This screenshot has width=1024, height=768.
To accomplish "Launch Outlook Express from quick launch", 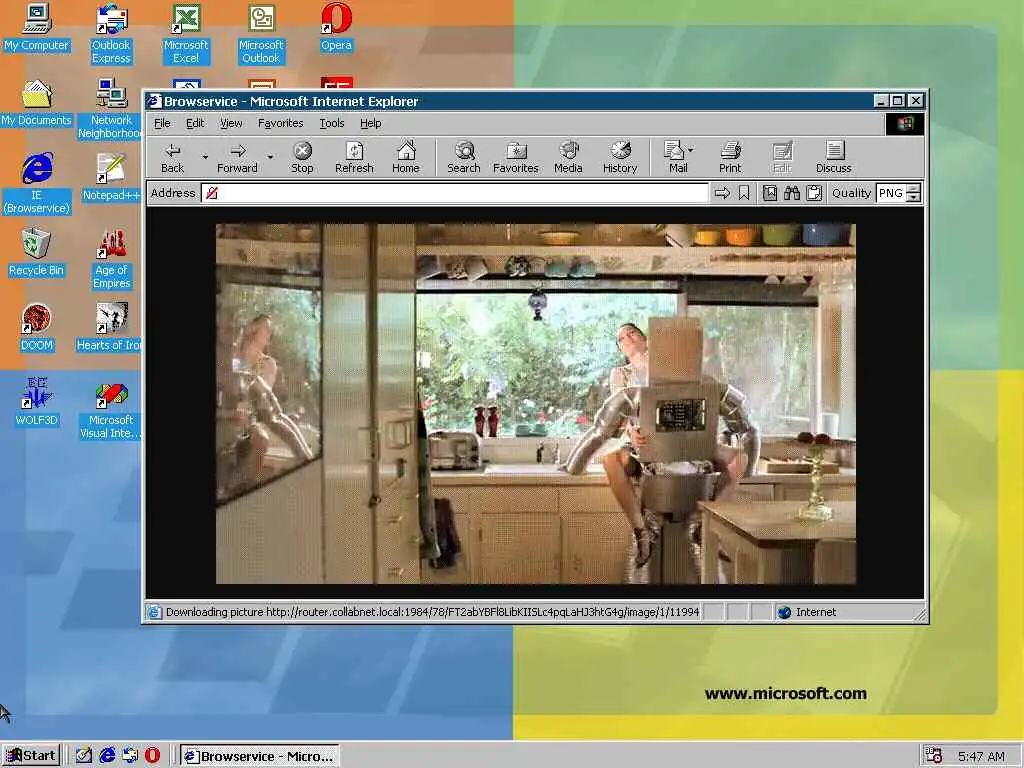I will click(x=130, y=756).
